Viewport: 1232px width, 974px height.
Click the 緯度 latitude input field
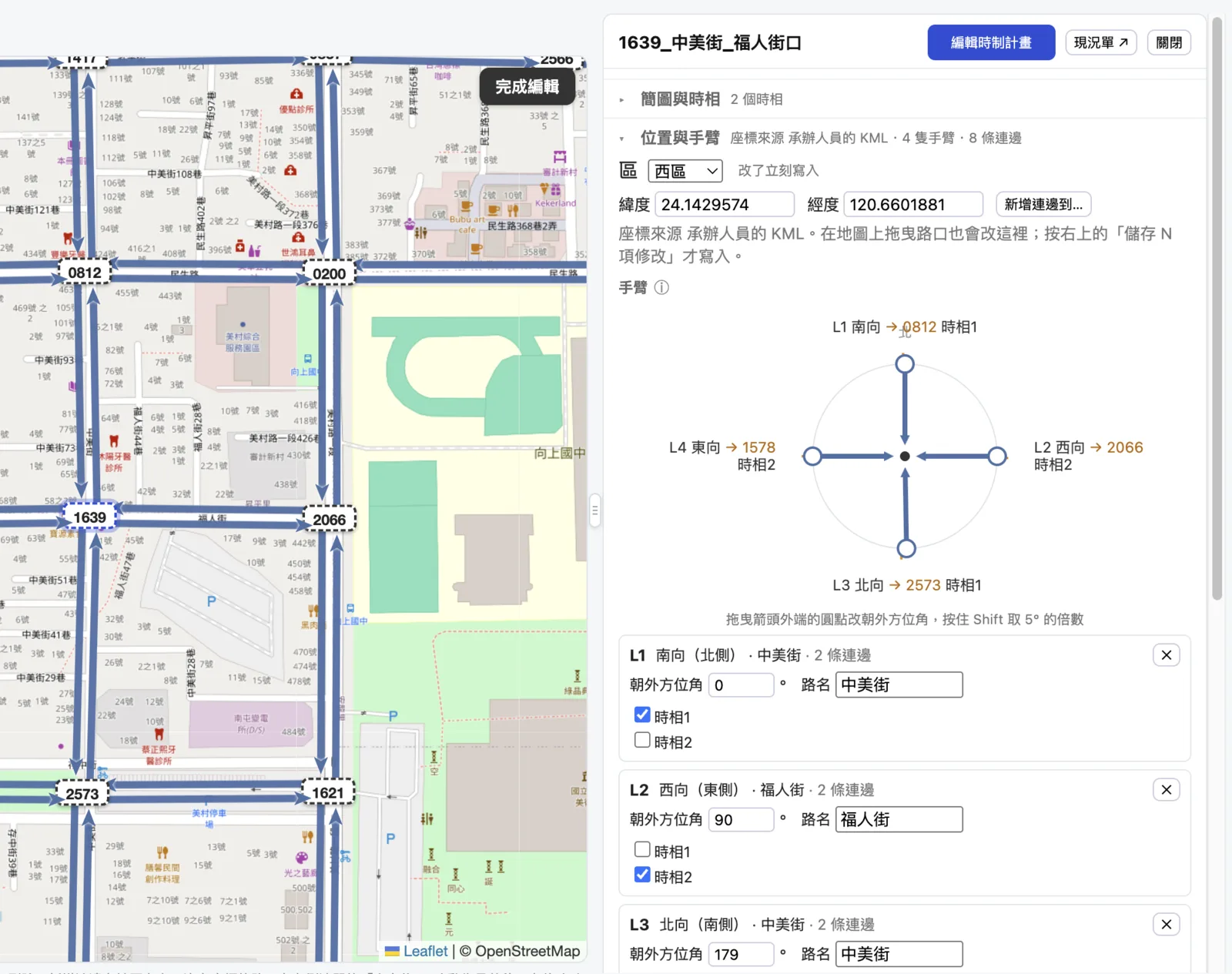coord(725,204)
